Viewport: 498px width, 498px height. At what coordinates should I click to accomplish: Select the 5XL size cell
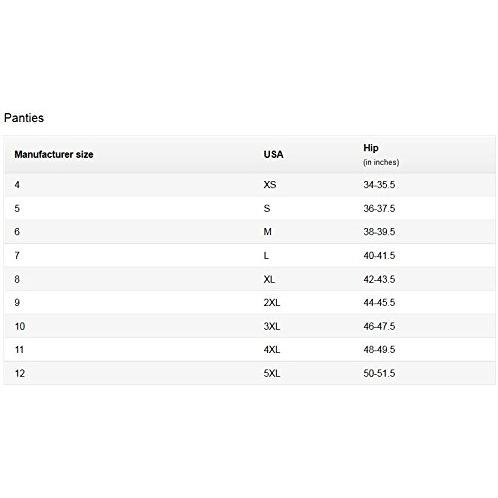point(272,373)
